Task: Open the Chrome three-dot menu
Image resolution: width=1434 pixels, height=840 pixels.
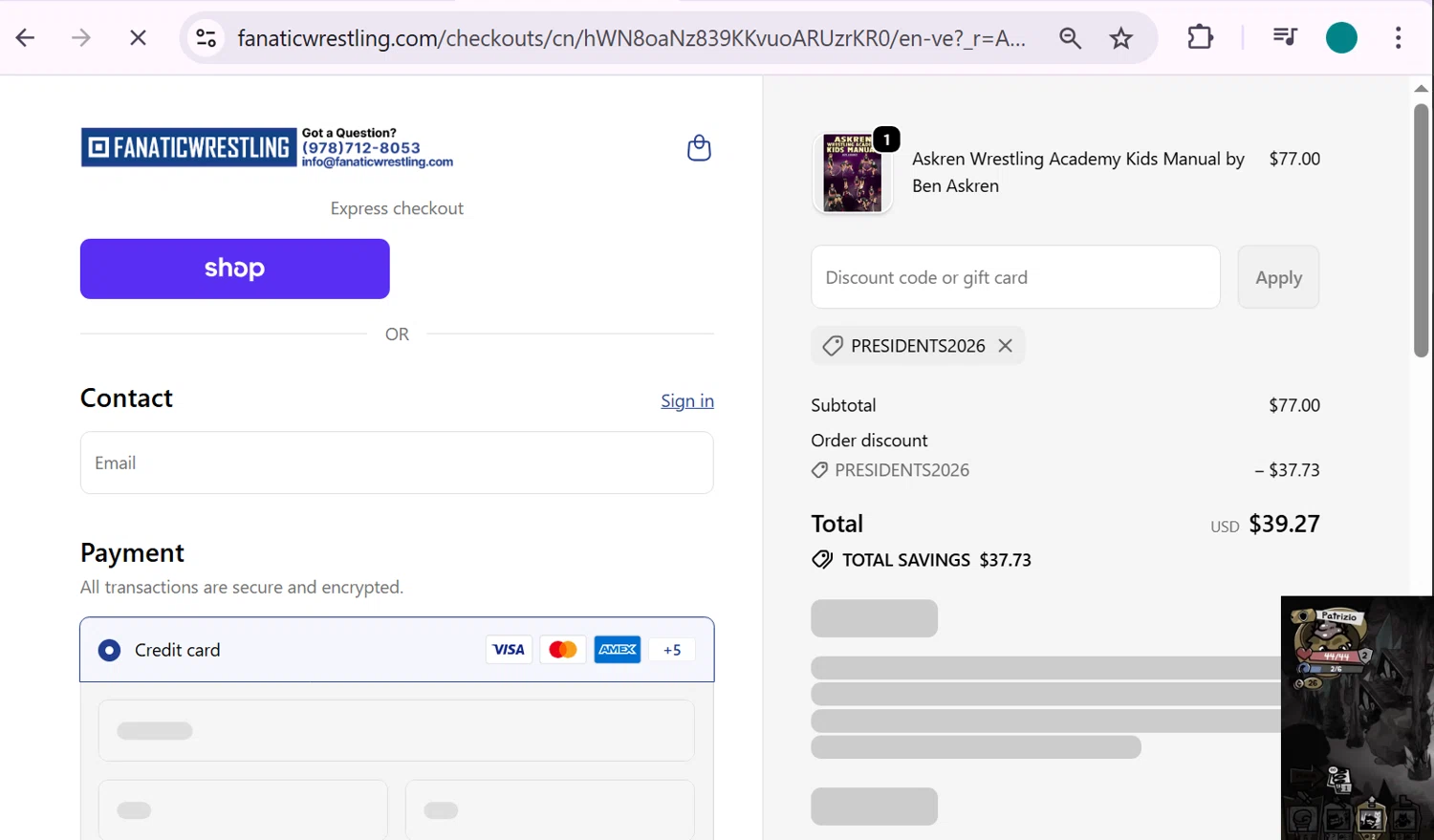Action: tap(1398, 37)
